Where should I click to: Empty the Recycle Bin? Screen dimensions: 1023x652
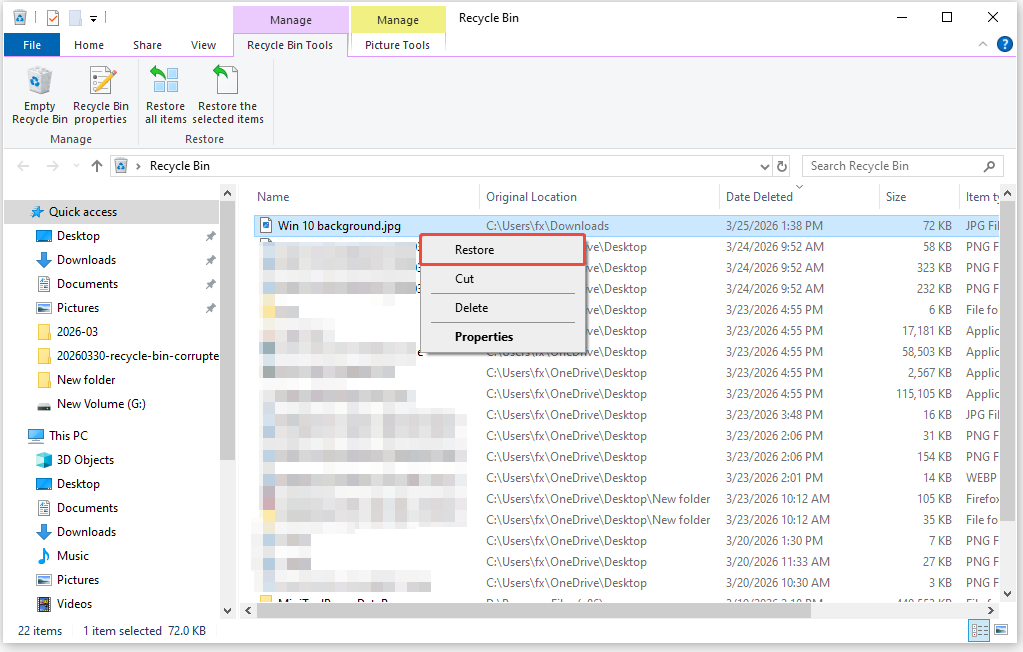pyautogui.click(x=39, y=94)
